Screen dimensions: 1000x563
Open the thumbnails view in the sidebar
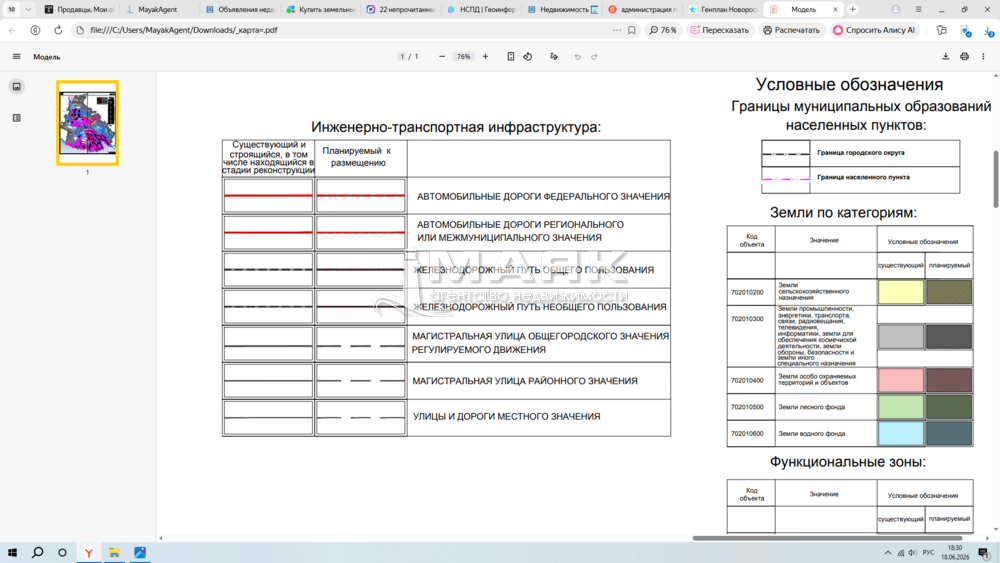pos(17,86)
